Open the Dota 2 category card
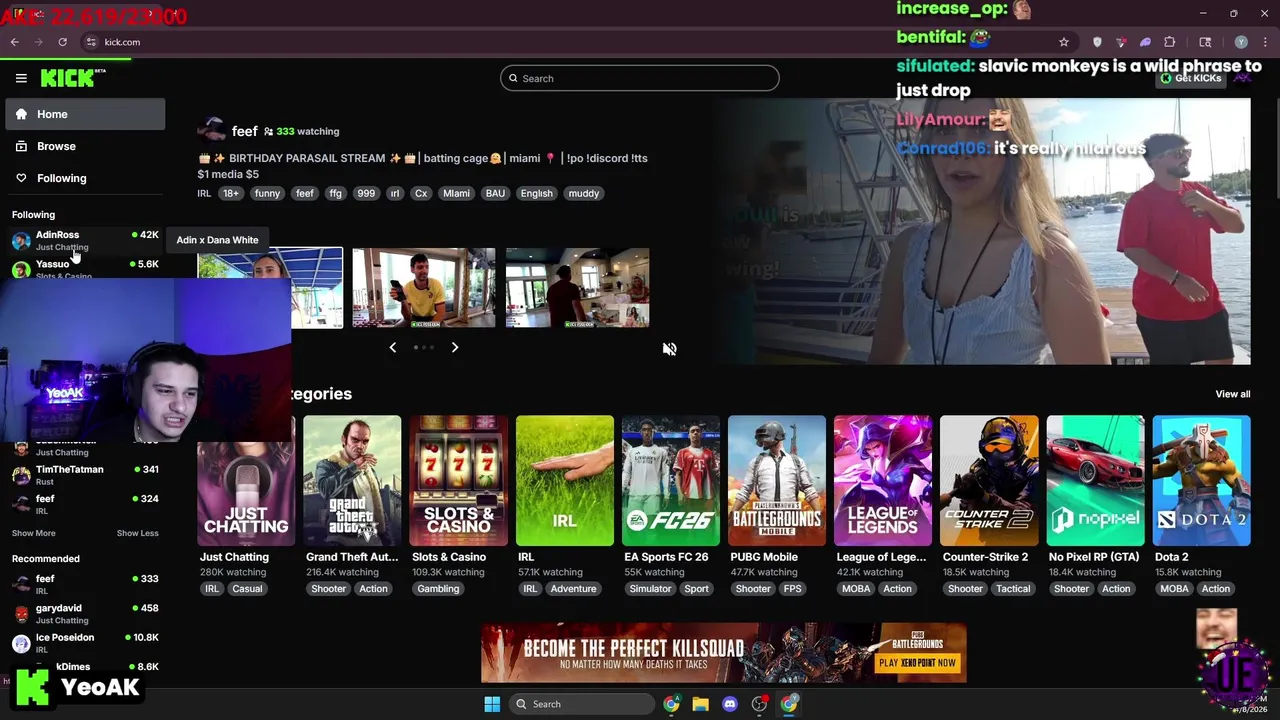Image resolution: width=1280 pixels, height=720 pixels. (x=1202, y=481)
